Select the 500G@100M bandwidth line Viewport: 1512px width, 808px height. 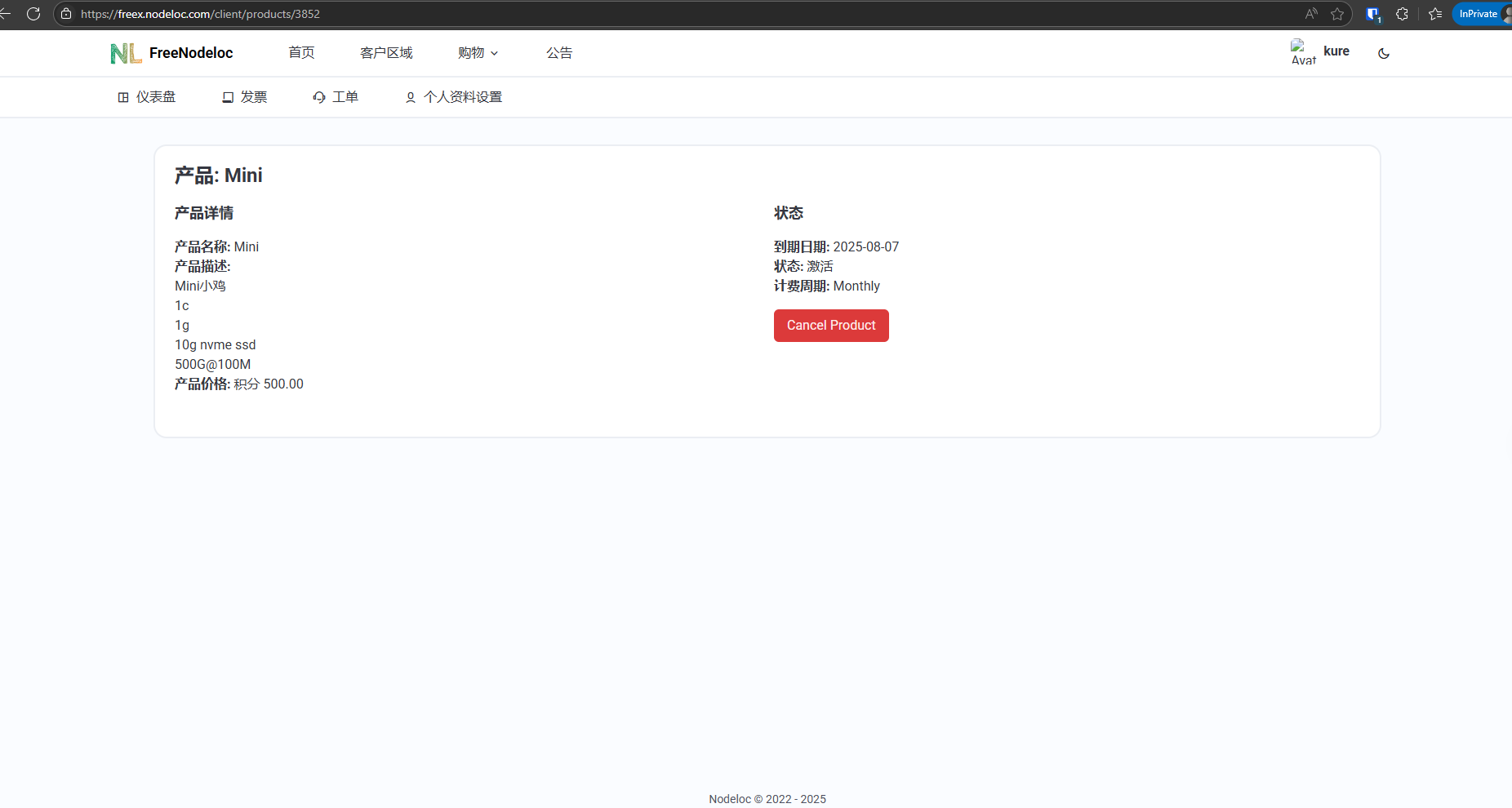point(213,364)
